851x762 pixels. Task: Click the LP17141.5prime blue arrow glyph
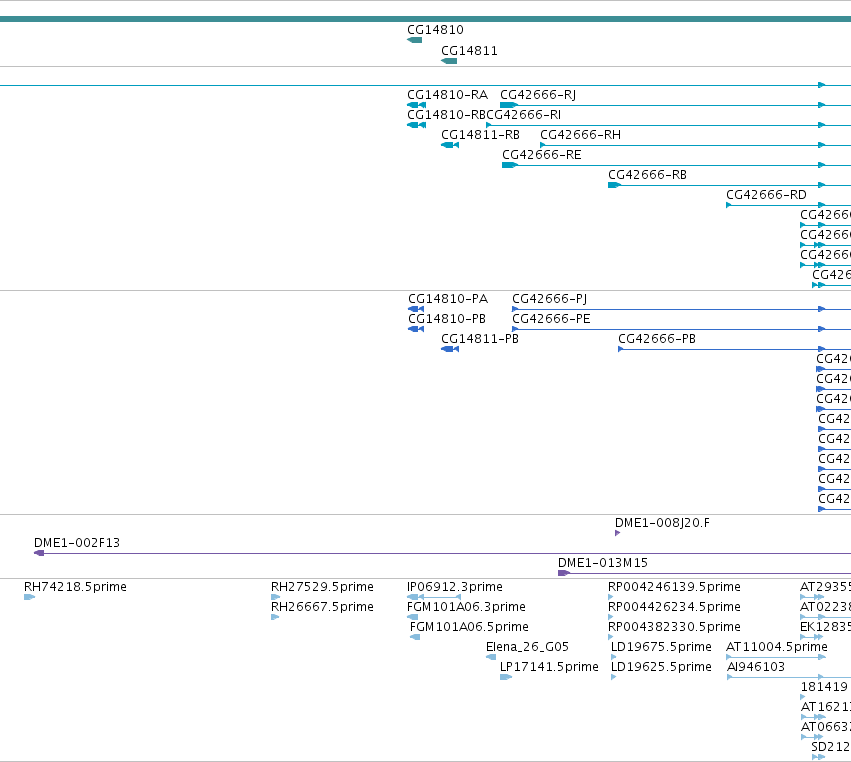coord(506,677)
